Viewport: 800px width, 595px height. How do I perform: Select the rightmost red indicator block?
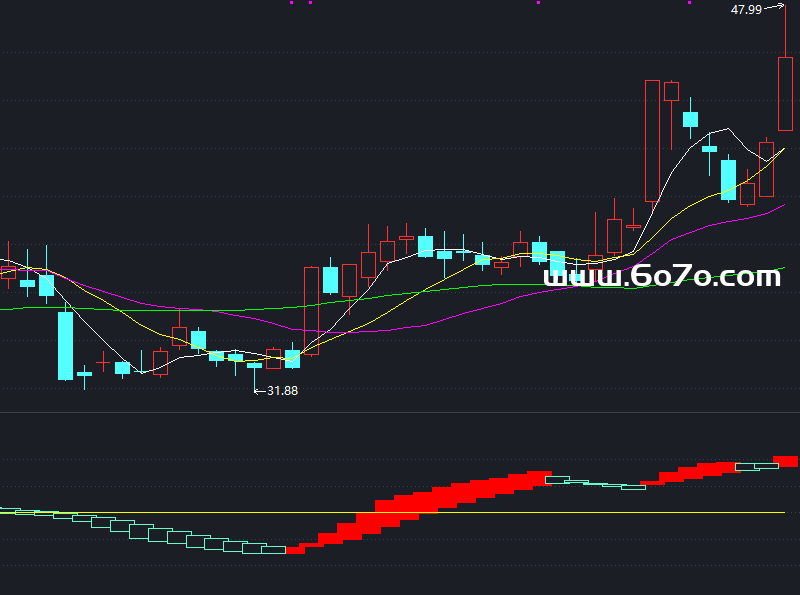tap(786, 460)
